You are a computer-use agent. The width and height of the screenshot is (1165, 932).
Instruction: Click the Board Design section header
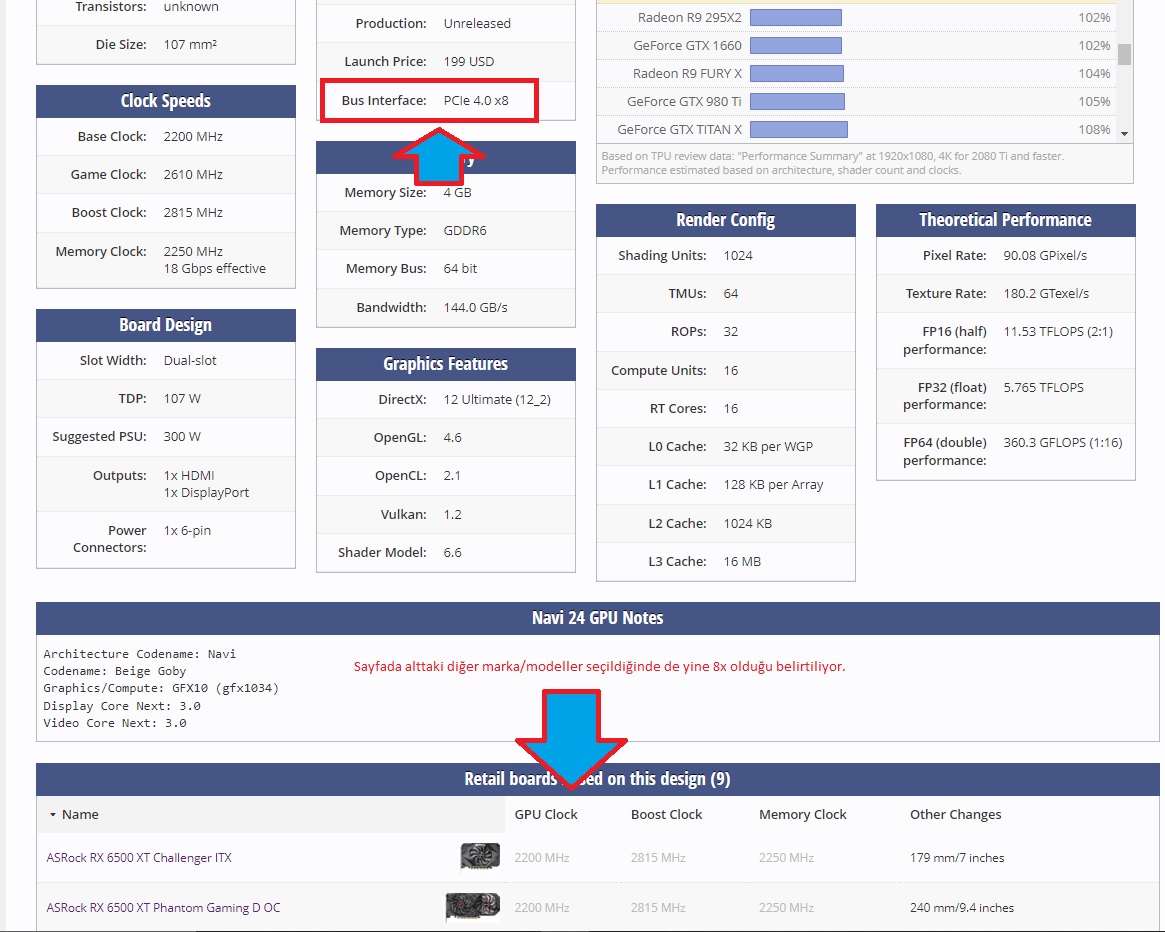click(166, 326)
